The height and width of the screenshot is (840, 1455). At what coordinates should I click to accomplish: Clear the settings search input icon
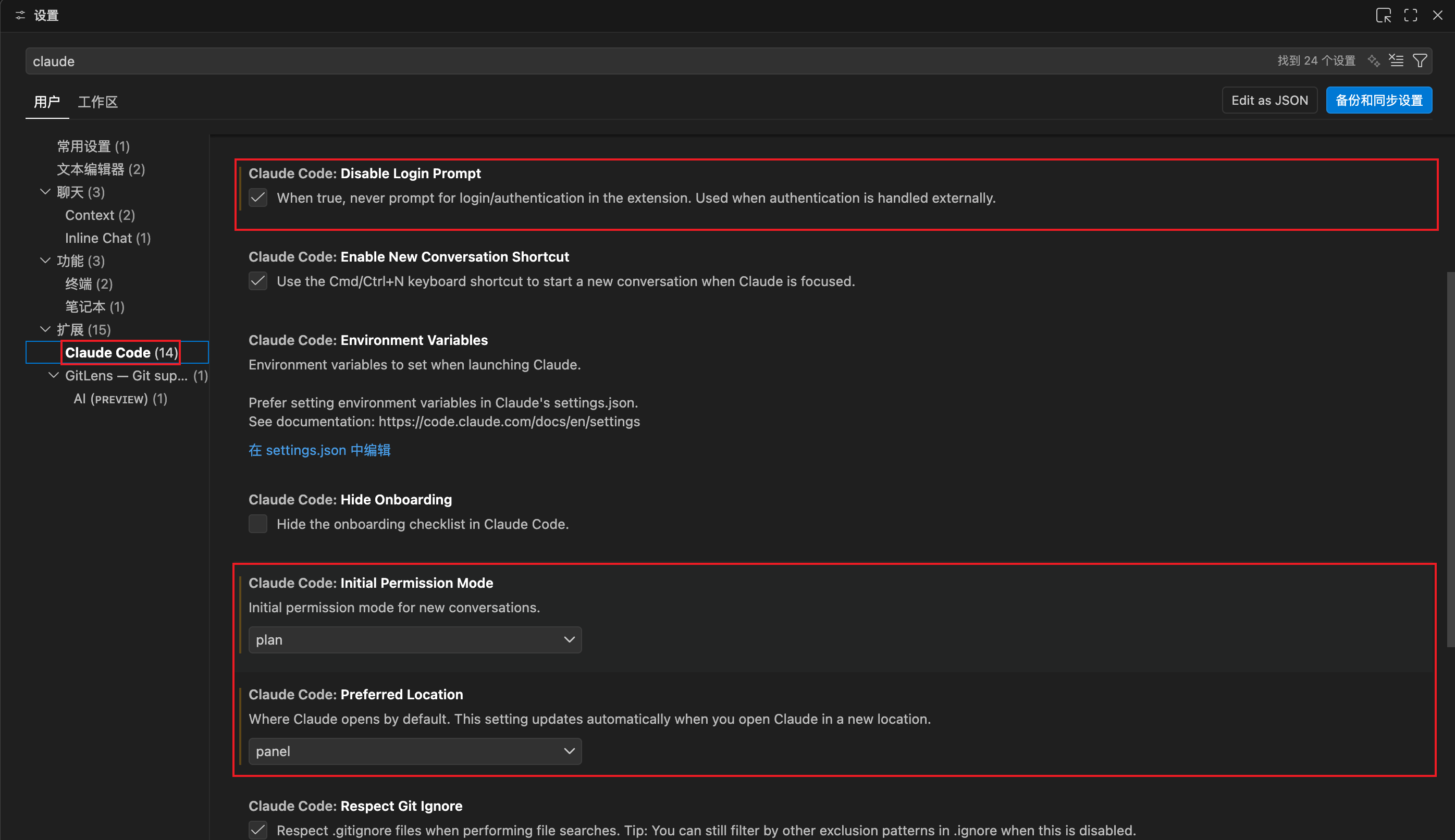[x=1396, y=60]
